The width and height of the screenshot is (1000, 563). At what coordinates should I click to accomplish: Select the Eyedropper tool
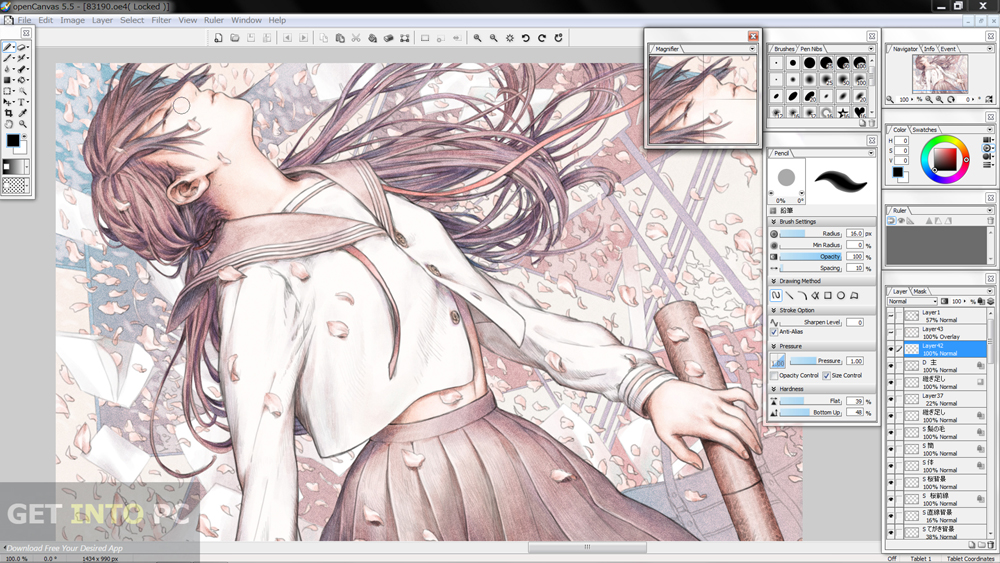[x=22, y=113]
